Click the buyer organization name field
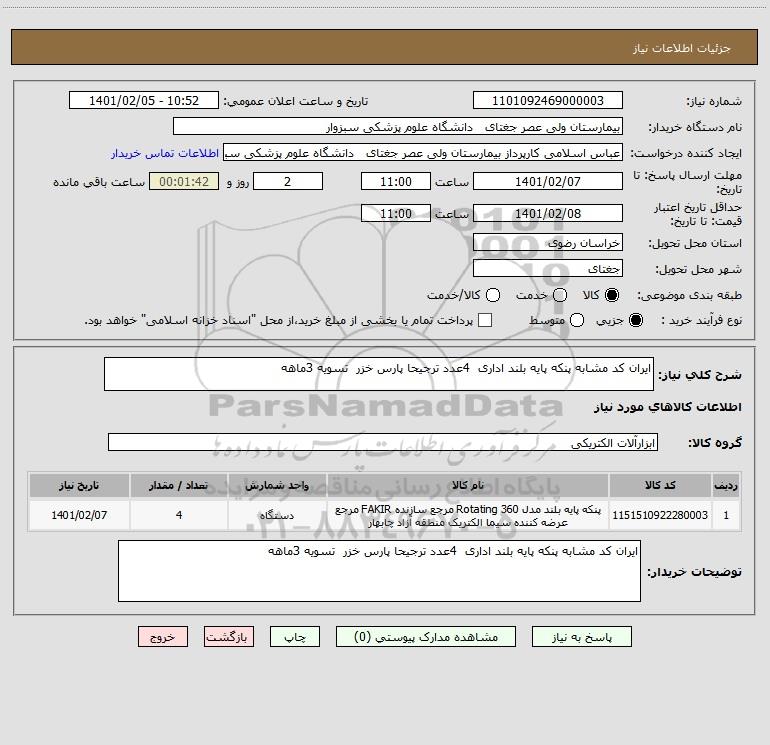Image resolution: width=770 pixels, height=745 pixels. [x=398, y=127]
